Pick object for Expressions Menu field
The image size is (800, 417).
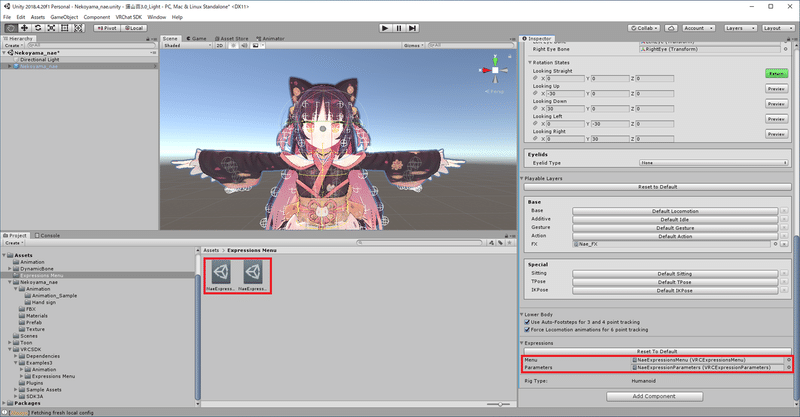(x=788, y=360)
